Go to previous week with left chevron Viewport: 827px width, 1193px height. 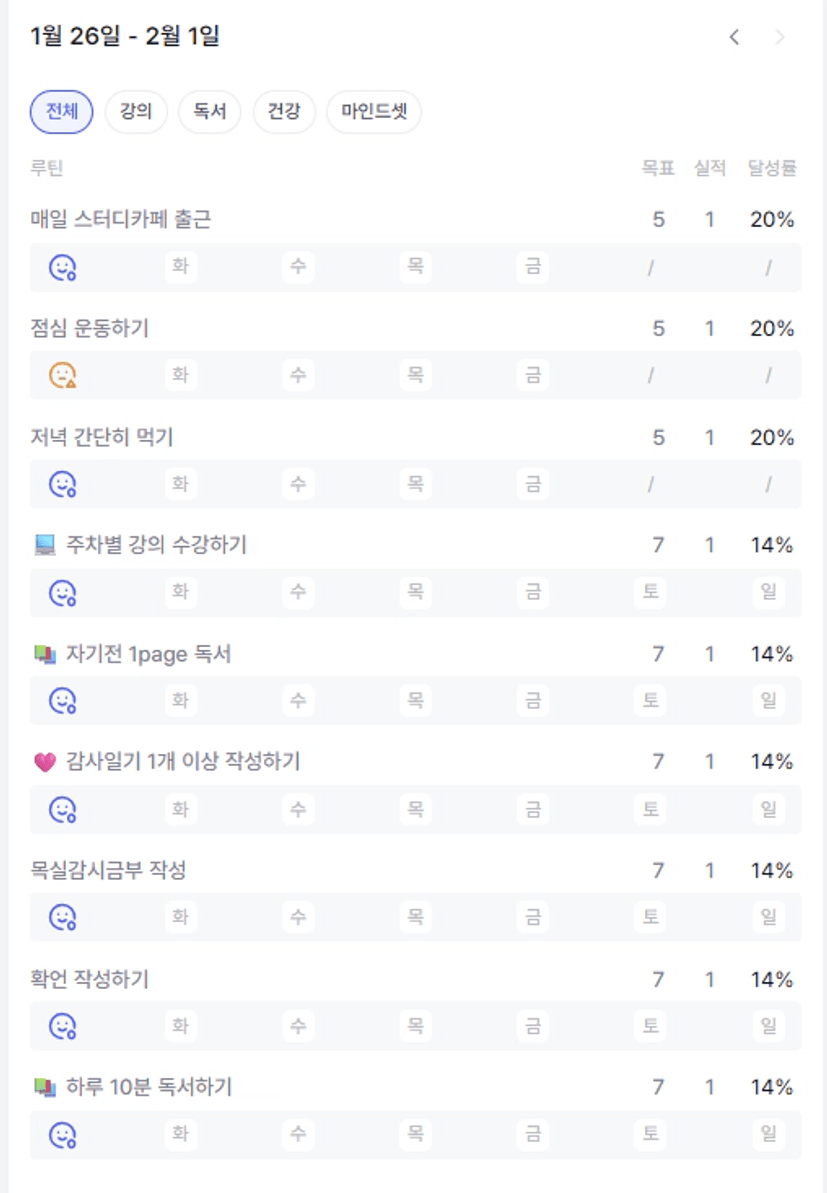pos(734,38)
